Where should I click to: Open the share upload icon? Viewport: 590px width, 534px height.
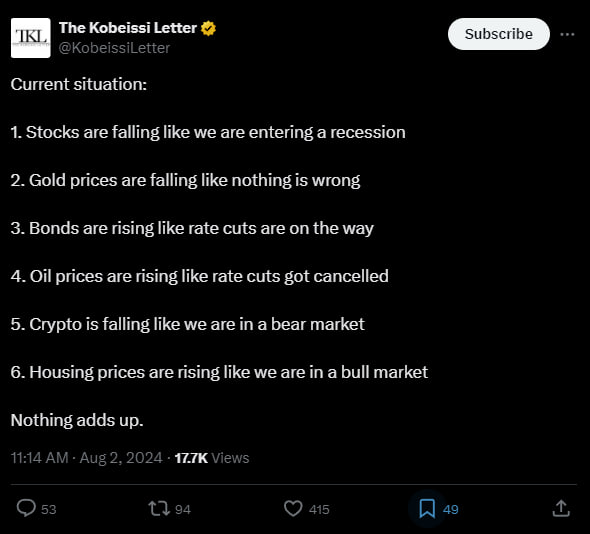tap(561, 508)
